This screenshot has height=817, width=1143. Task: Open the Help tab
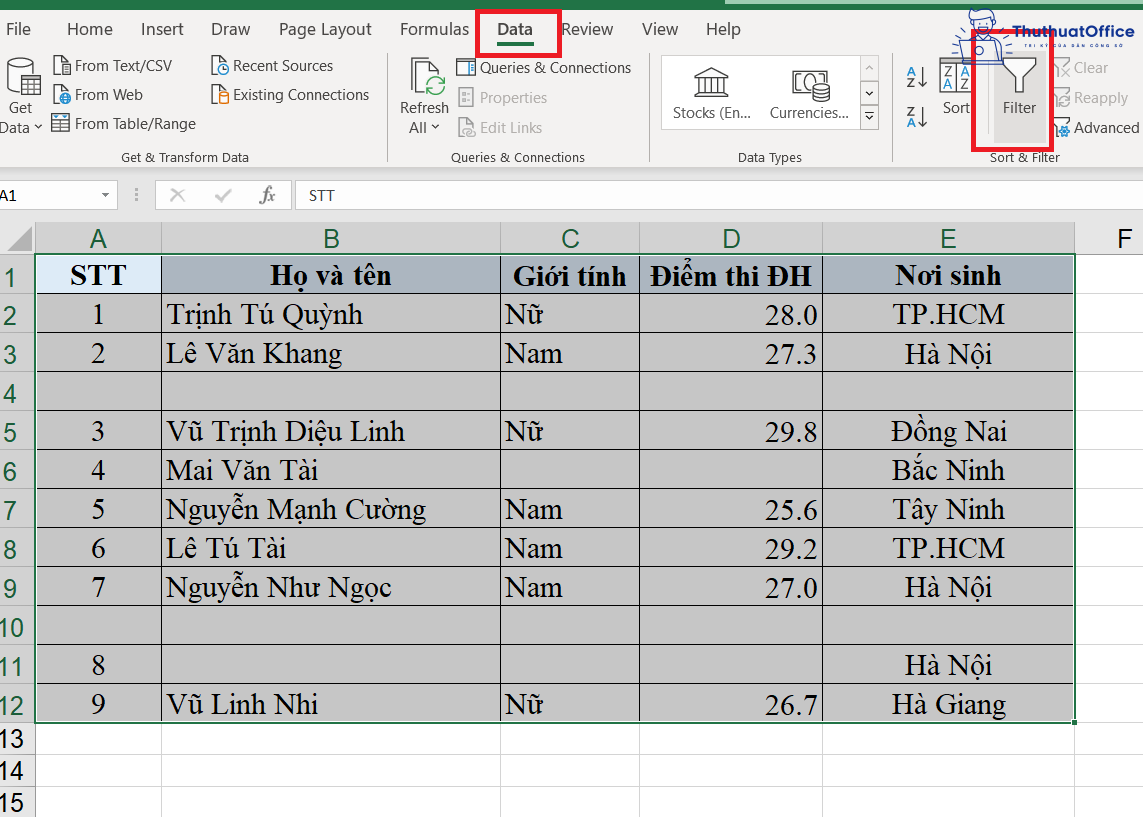tap(723, 29)
